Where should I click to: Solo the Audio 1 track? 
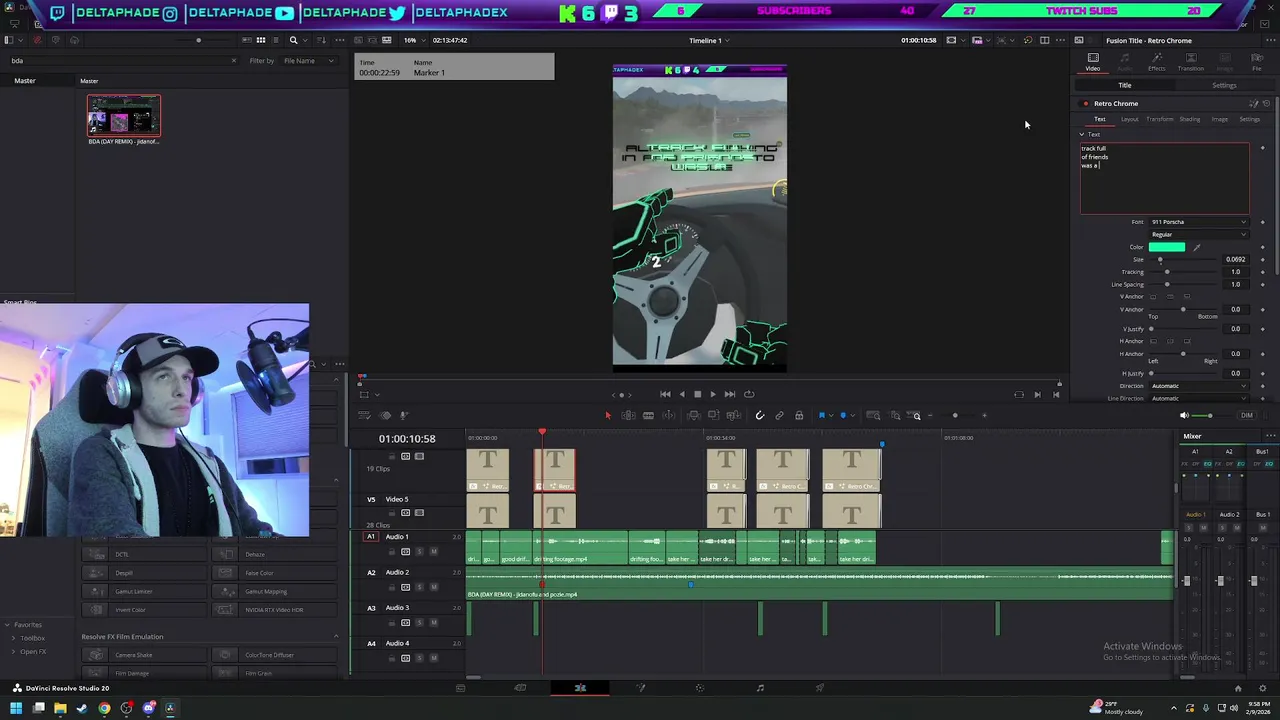point(420,552)
